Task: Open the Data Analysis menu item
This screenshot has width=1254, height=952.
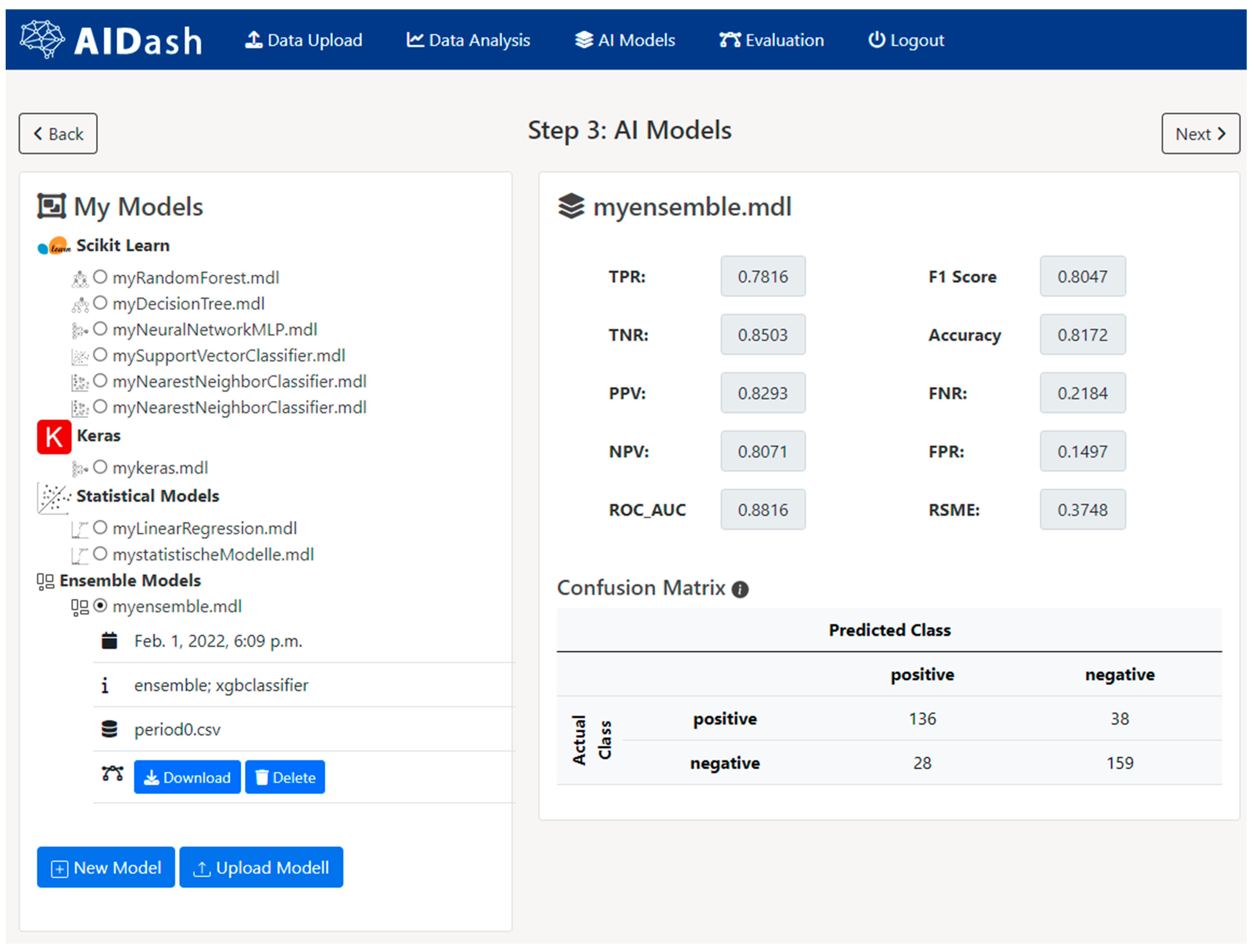Action: (x=468, y=40)
